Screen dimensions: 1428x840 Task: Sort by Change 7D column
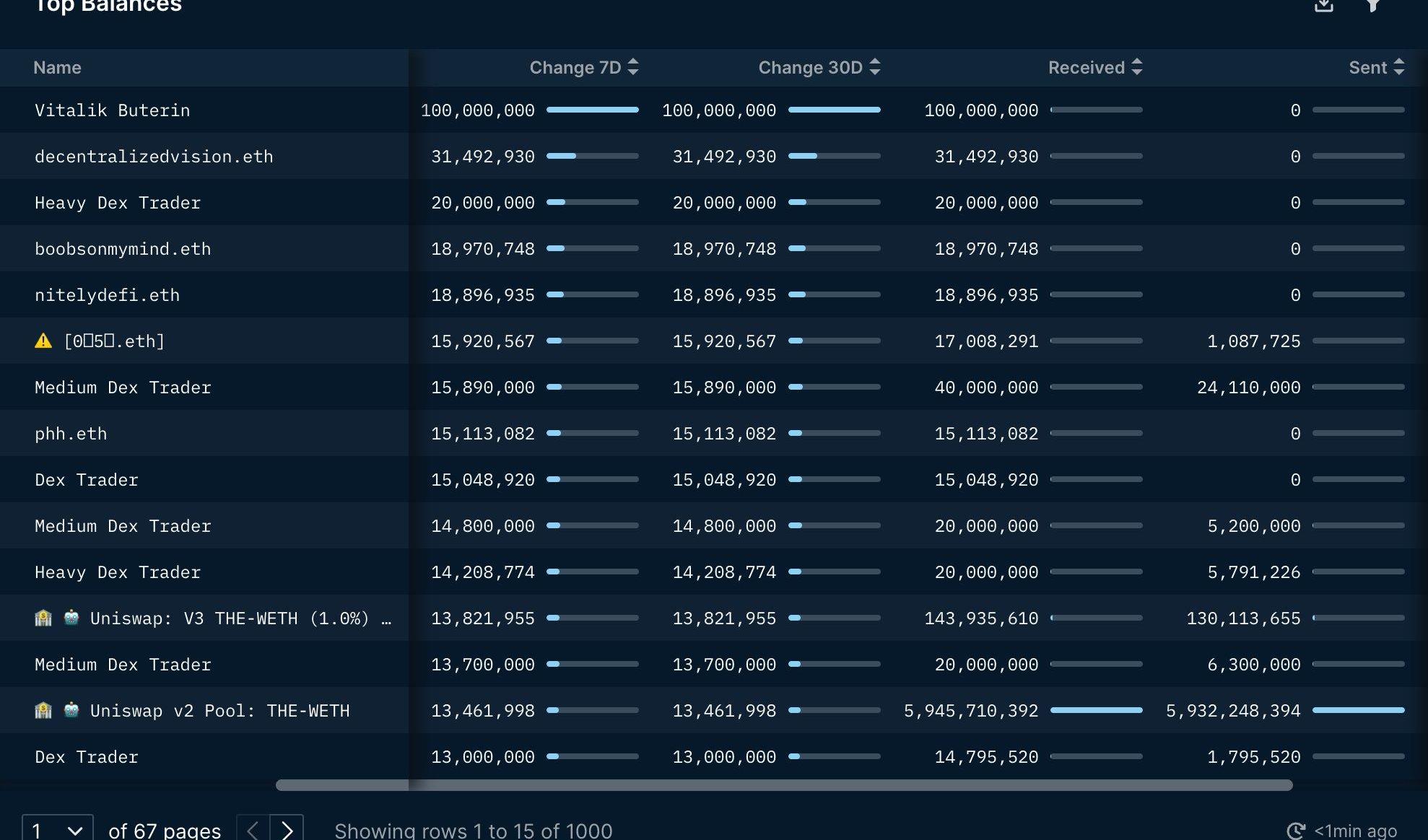pyautogui.click(x=633, y=67)
